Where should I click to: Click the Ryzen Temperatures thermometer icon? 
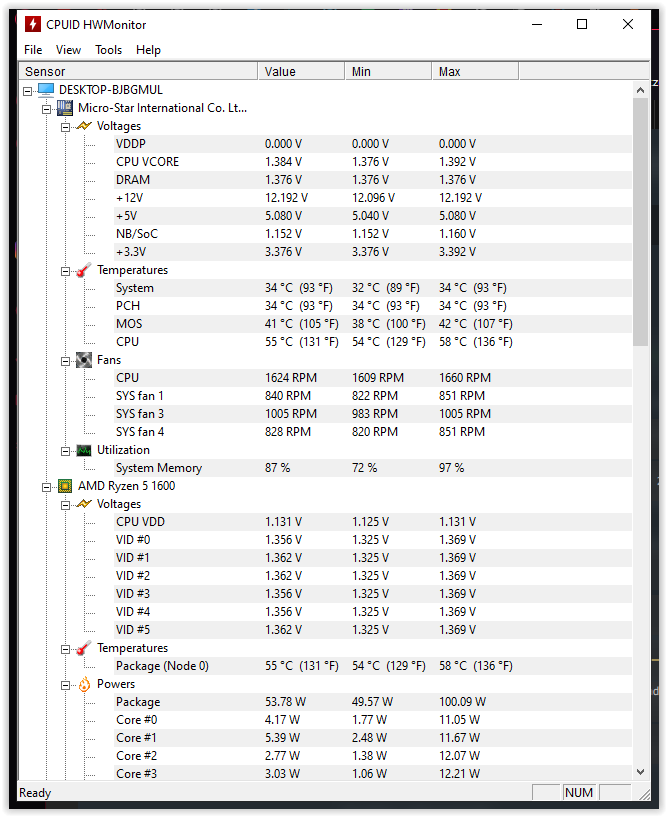tap(84, 648)
